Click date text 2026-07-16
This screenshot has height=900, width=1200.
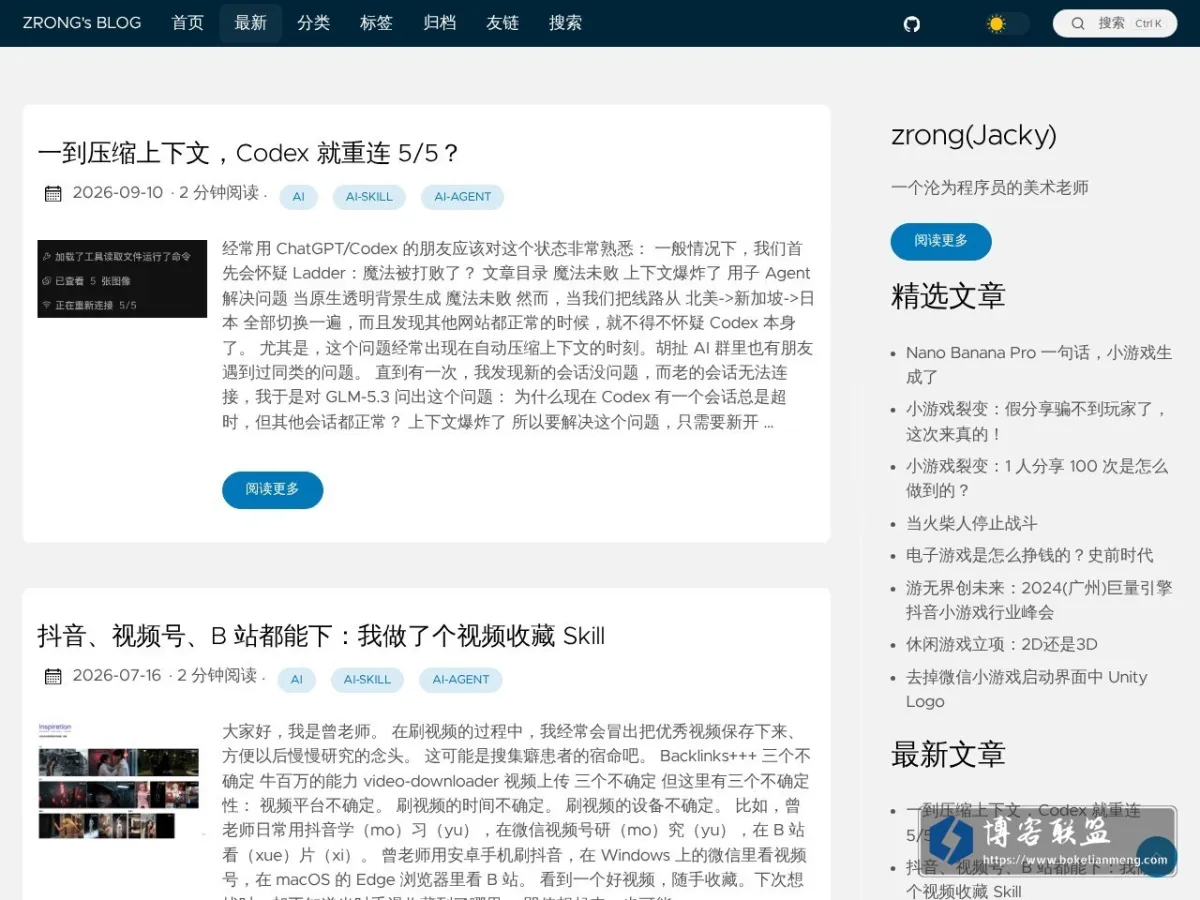coord(116,676)
